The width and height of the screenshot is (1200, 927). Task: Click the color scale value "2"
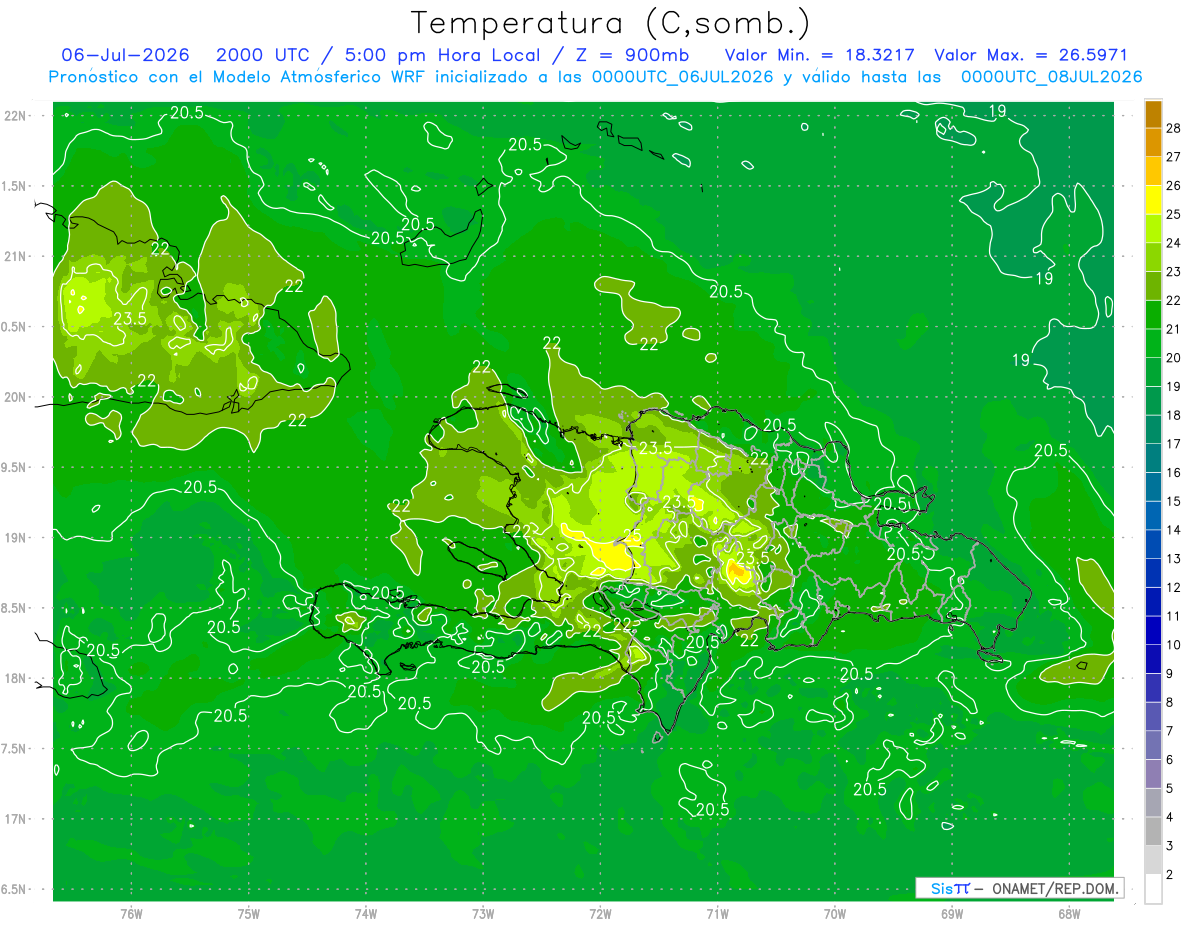1170,875
